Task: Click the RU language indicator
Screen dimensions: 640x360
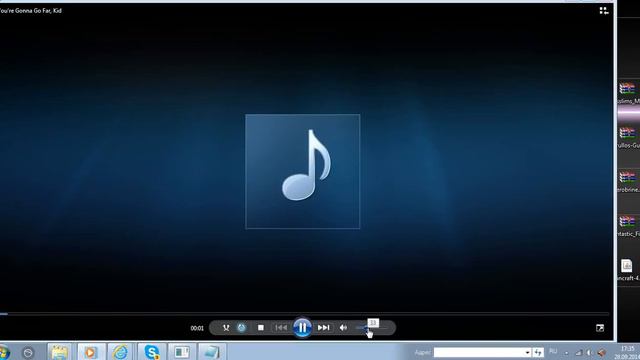Action: click(x=553, y=351)
